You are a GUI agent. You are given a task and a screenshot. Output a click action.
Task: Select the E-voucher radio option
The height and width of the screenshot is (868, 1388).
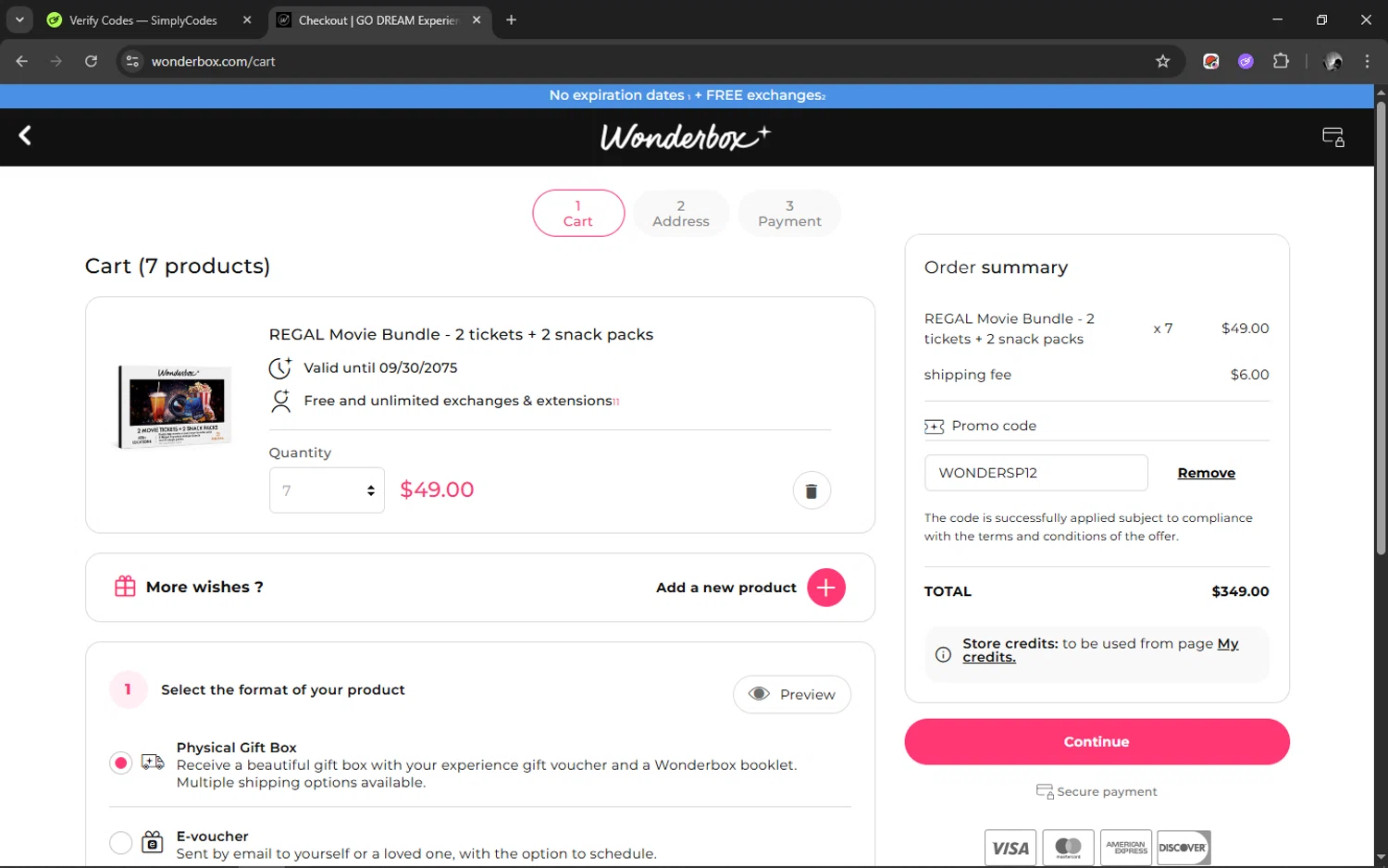click(x=120, y=843)
